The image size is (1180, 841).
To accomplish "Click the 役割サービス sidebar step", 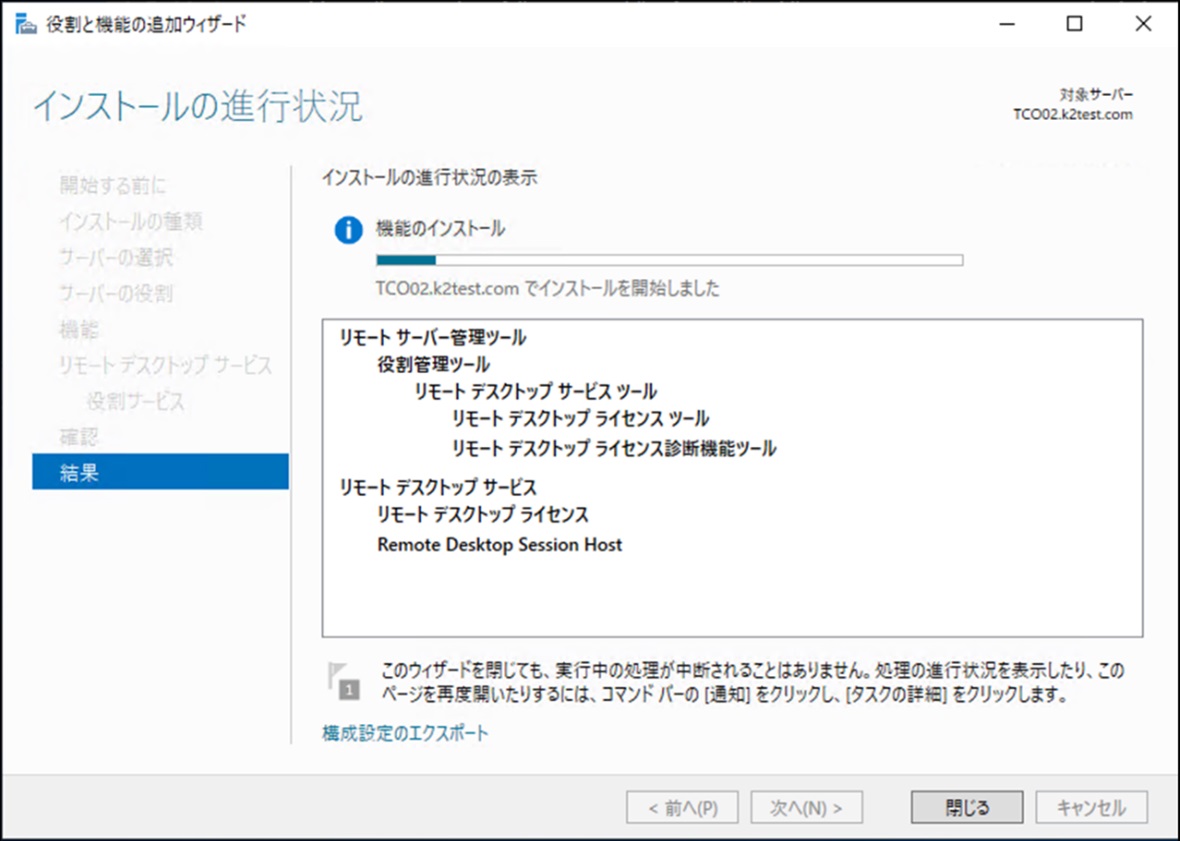I will pyautogui.click(x=135, y=401).
